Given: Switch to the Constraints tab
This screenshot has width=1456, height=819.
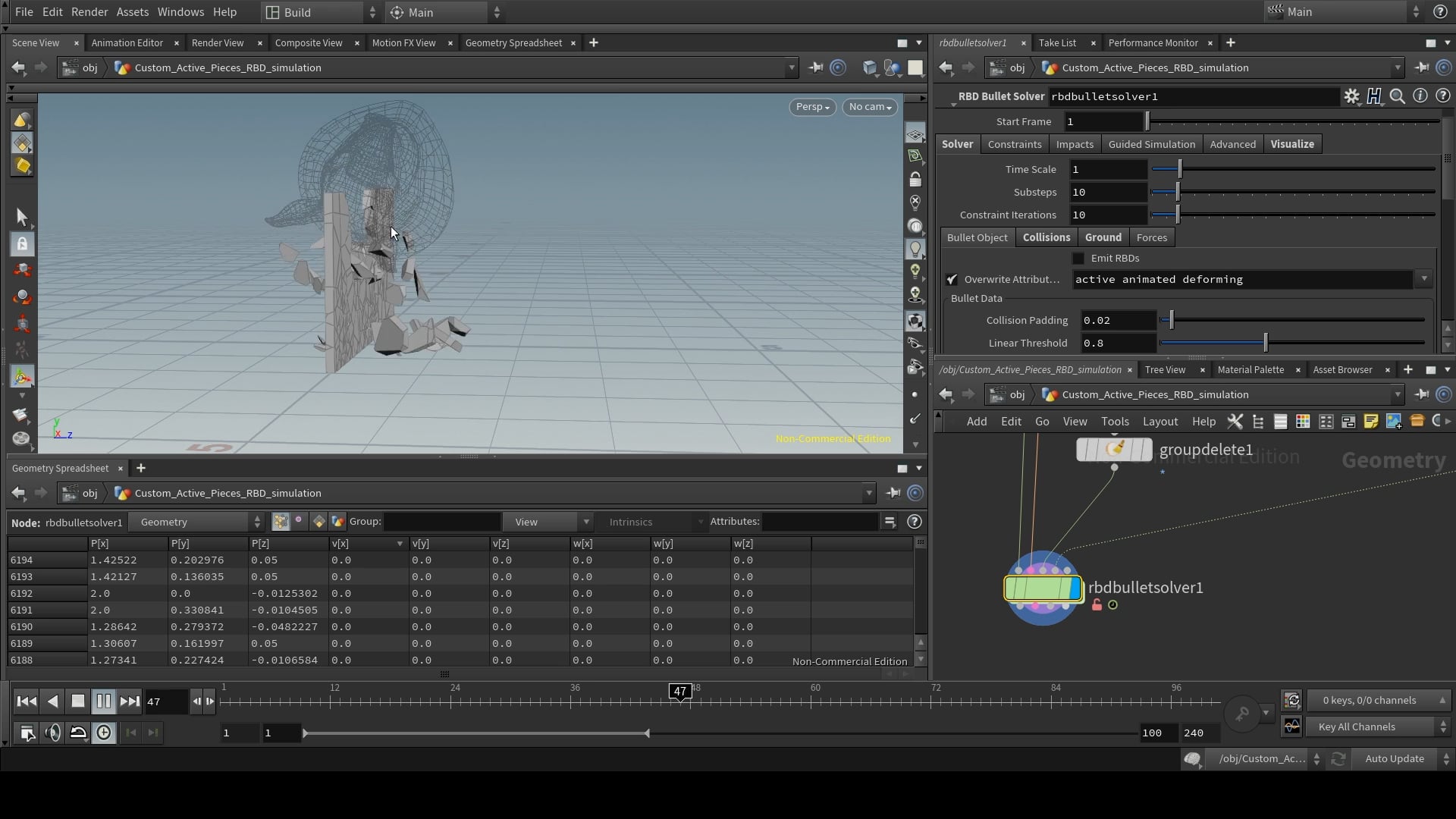Looking at the screenshot, I should 1015,144.
